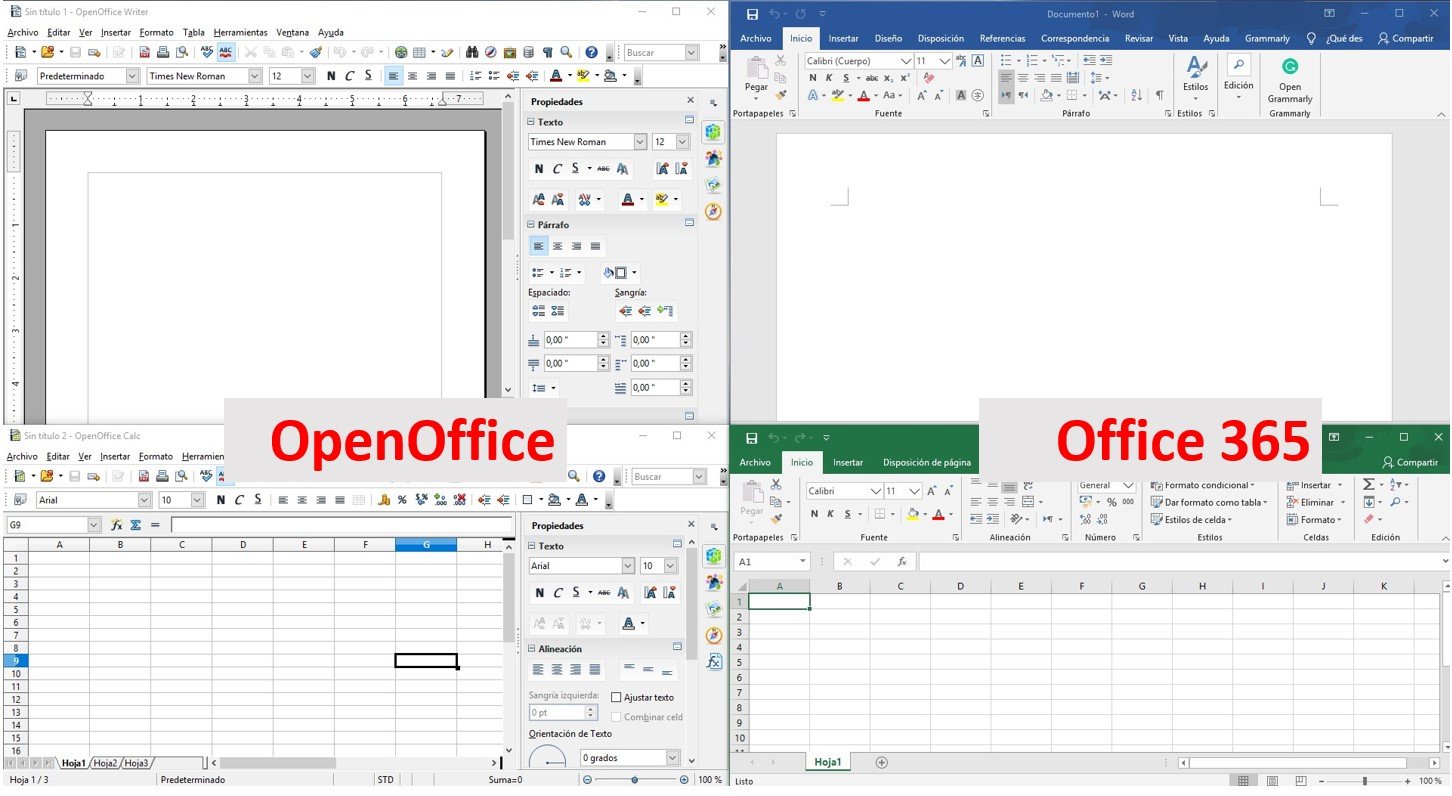Click the bullet list icon in Word's Párrafo group
This screenshot has height=796, width=1452.
pos(1008,61)
